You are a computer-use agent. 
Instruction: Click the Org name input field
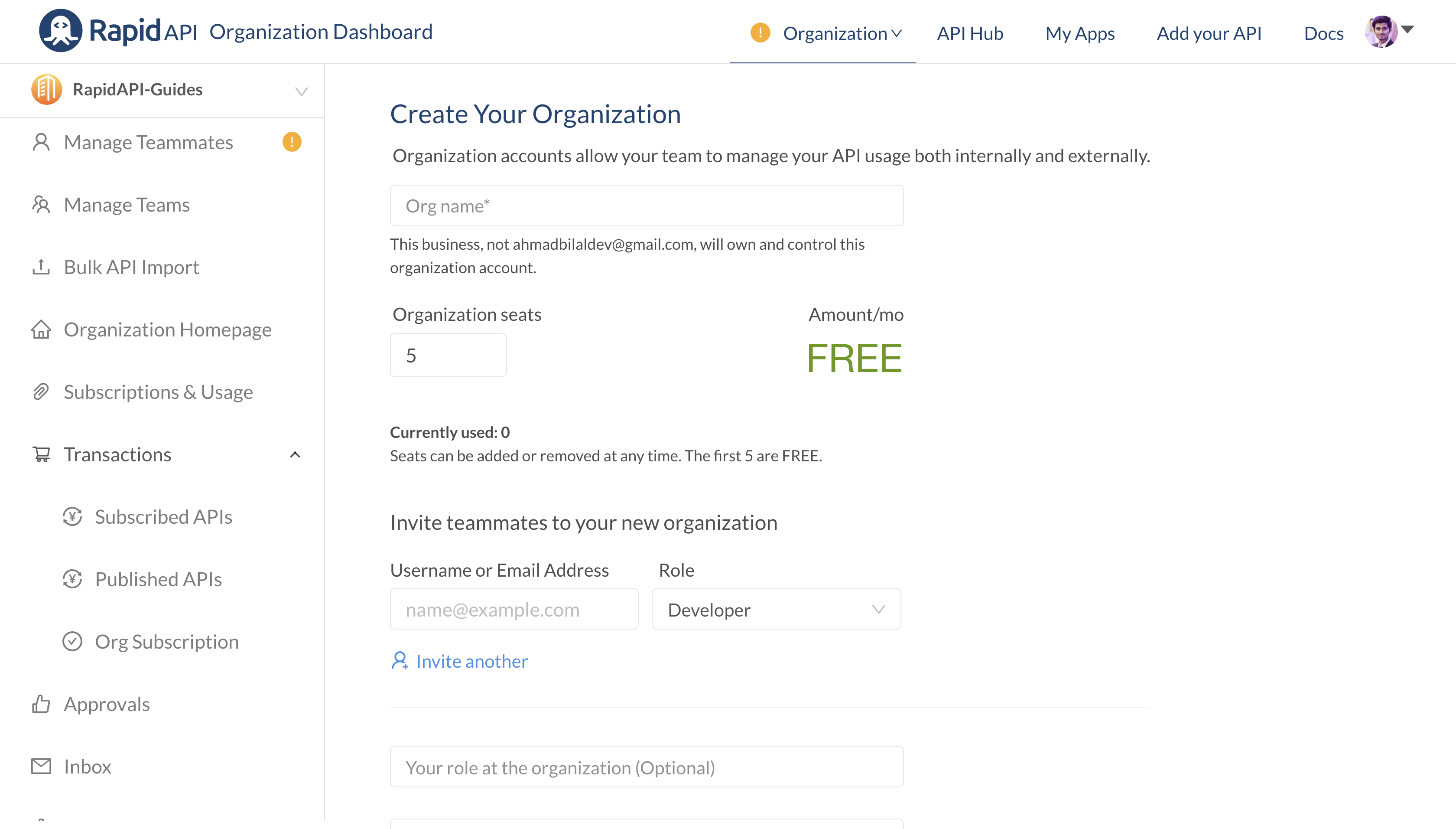[647, 206]
